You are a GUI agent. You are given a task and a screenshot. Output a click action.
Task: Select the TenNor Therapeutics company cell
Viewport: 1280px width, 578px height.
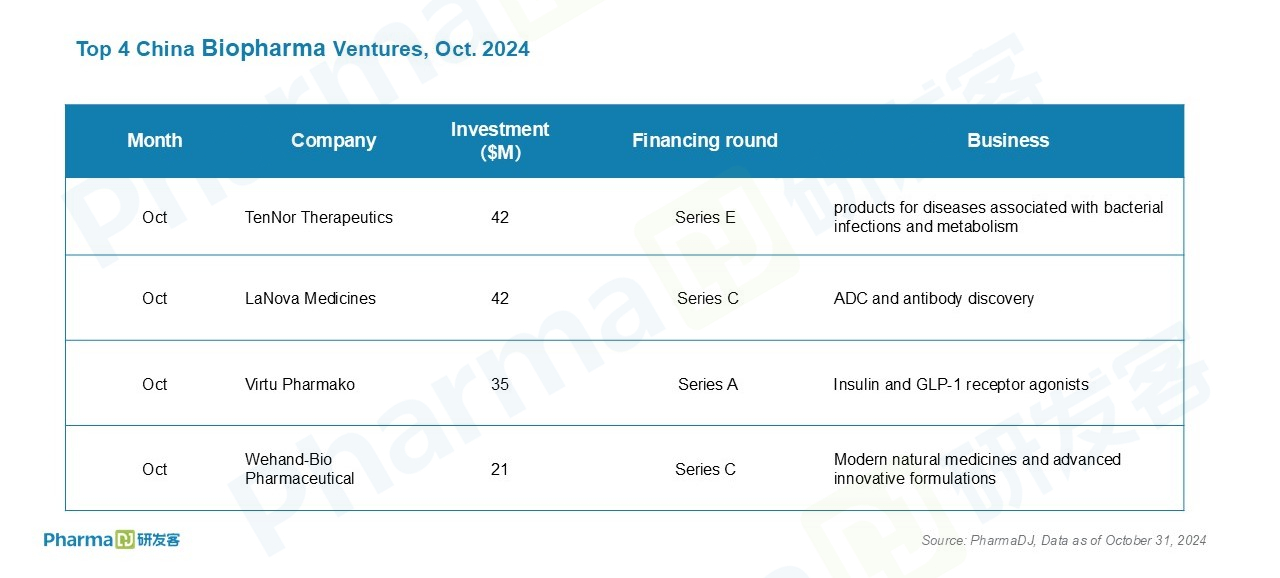point(319,217)
